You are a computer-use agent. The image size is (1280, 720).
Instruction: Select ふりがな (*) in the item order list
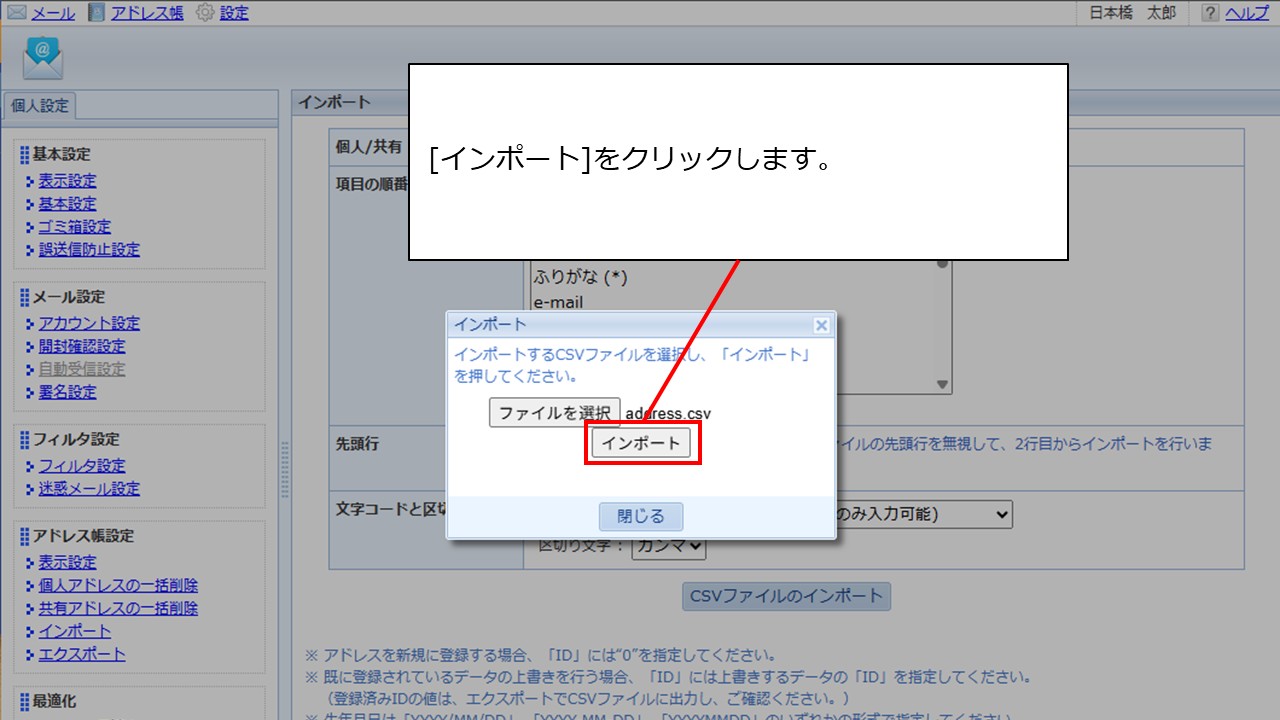[x=581, y=277]
